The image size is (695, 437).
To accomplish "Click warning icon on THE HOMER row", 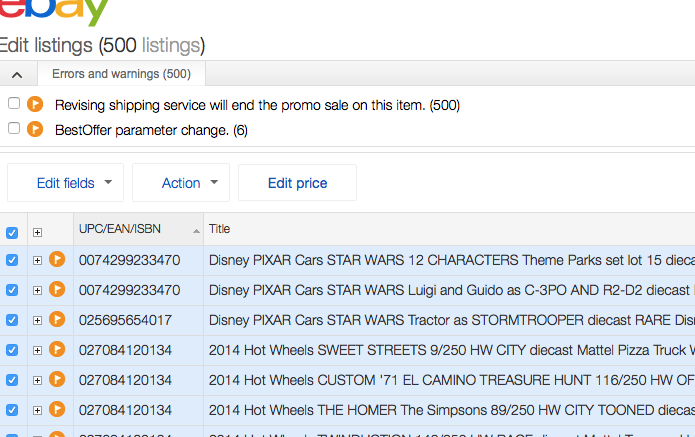I will pos(57,410).
